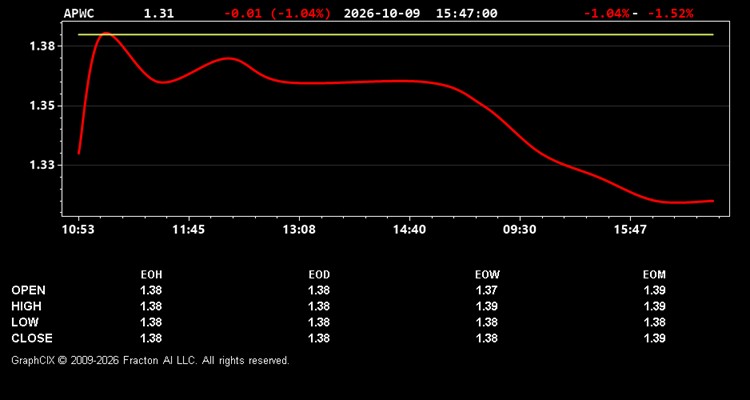
Task: Click the EOH CLOSE value 1.38
Action: [x=151, y=338]
